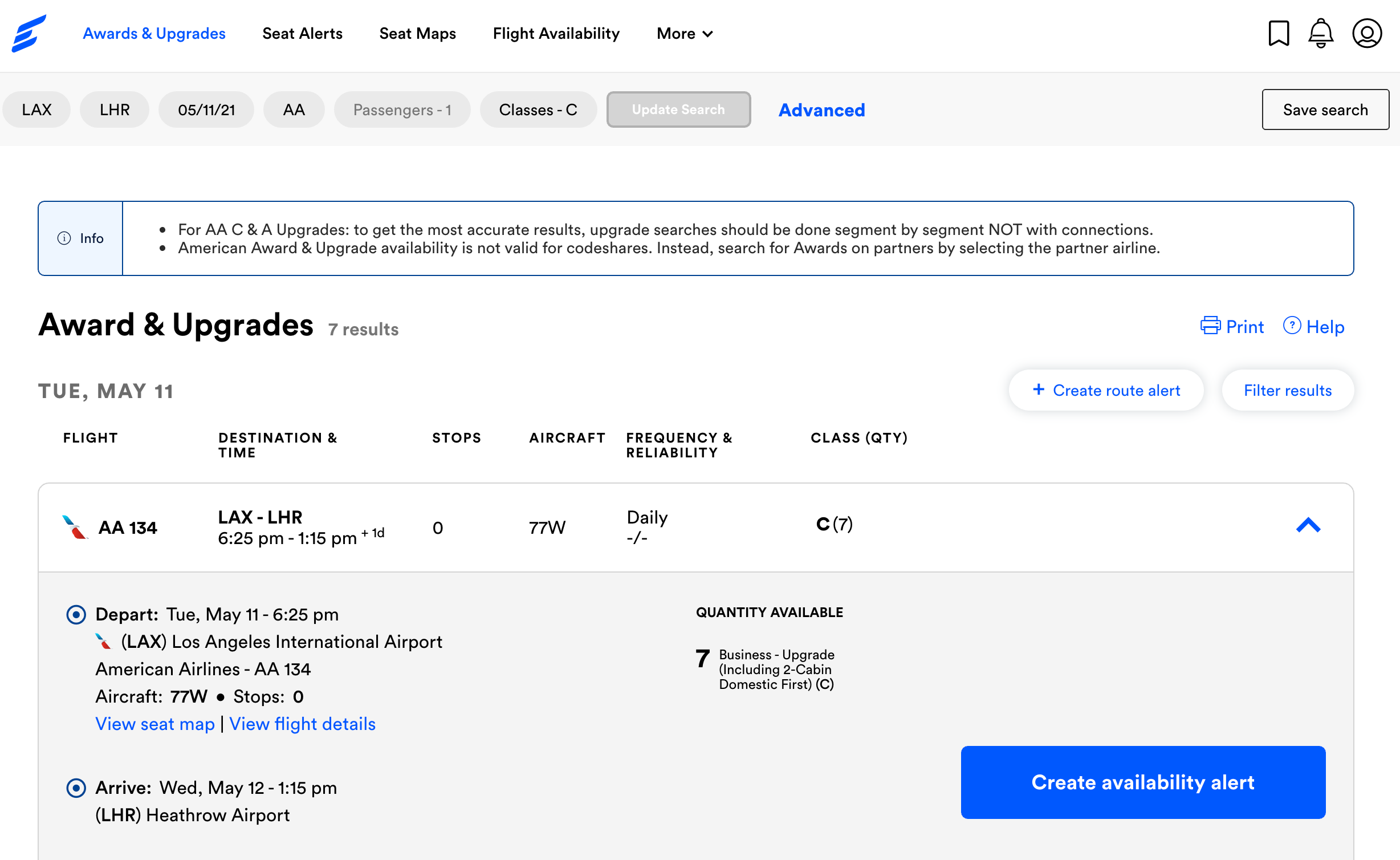
Task: Open the More dropdown menu
Action: click(x=685, y=34)
